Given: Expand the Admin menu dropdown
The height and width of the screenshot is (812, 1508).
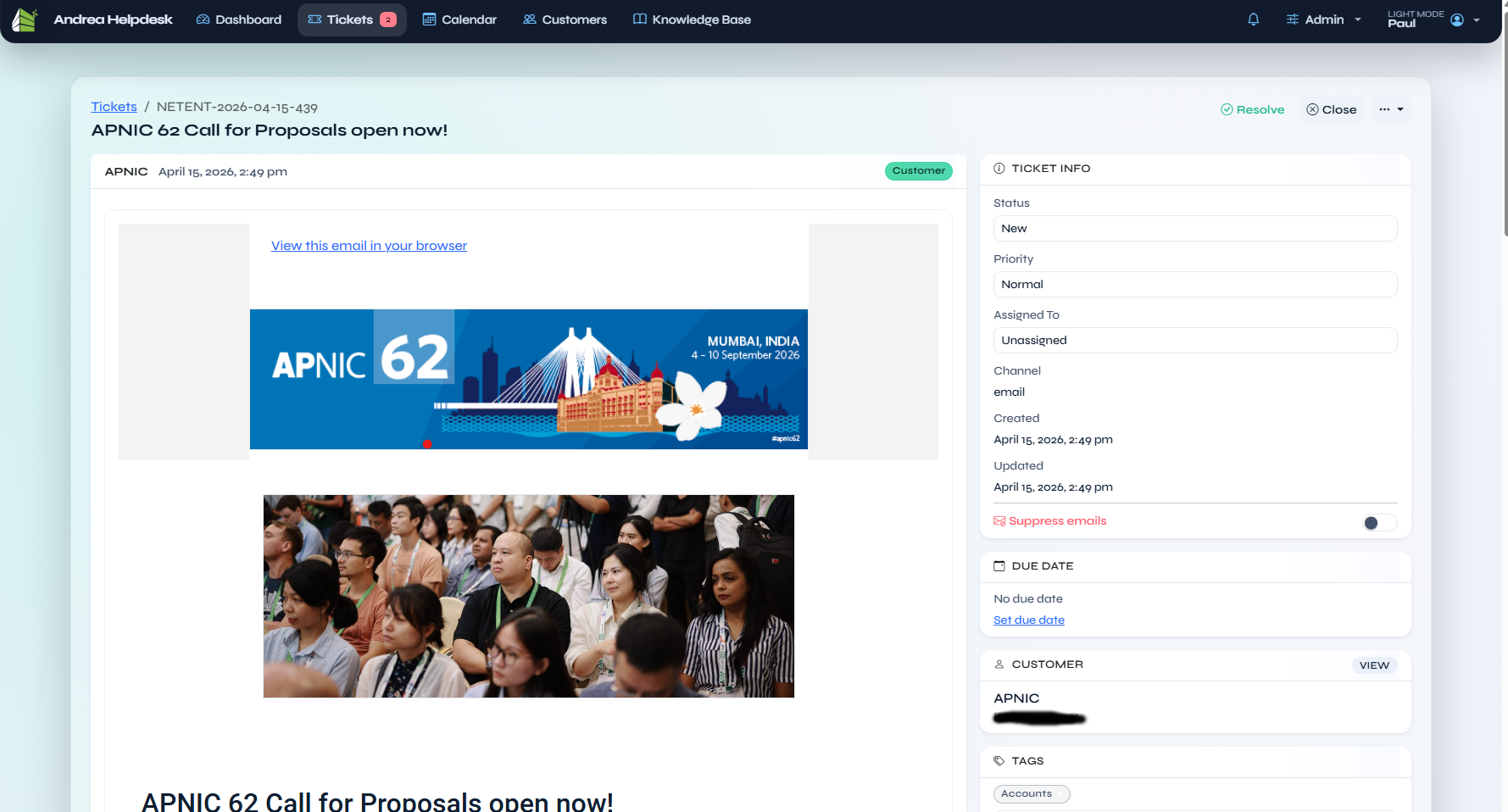Looking at the screenshot, I should (1323, 19).
